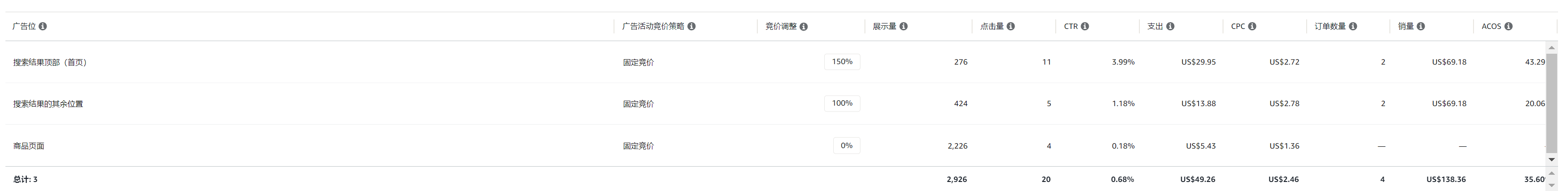Screen dimensions: 1568x191
Task: Show CPC column info icon
Action: pos(1252,26)
